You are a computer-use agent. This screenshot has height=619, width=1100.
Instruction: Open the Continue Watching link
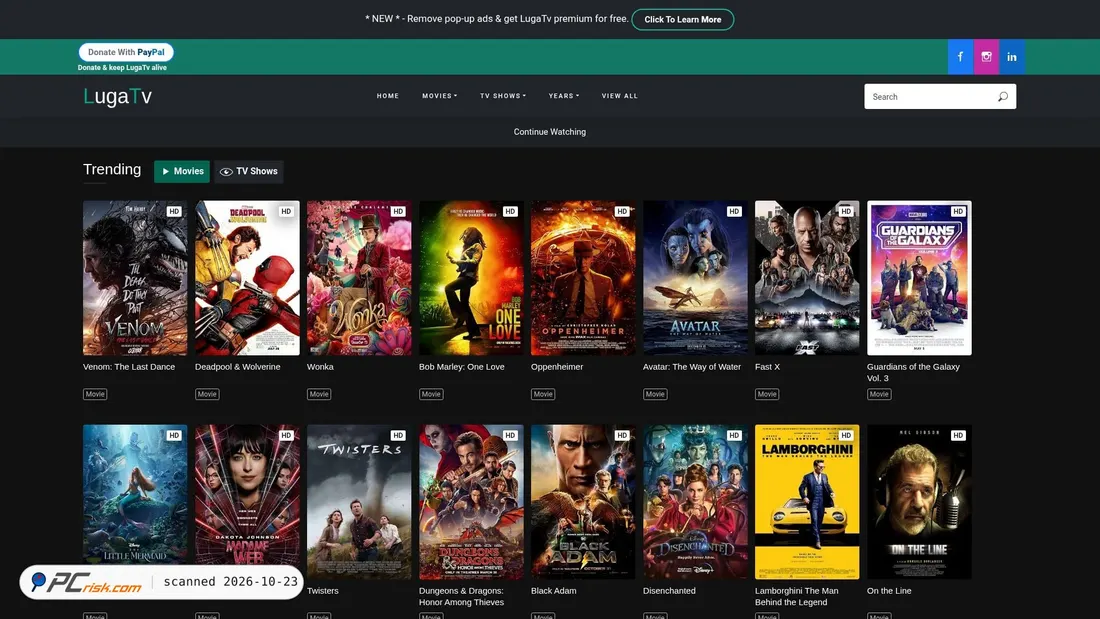tap(549, 132)
